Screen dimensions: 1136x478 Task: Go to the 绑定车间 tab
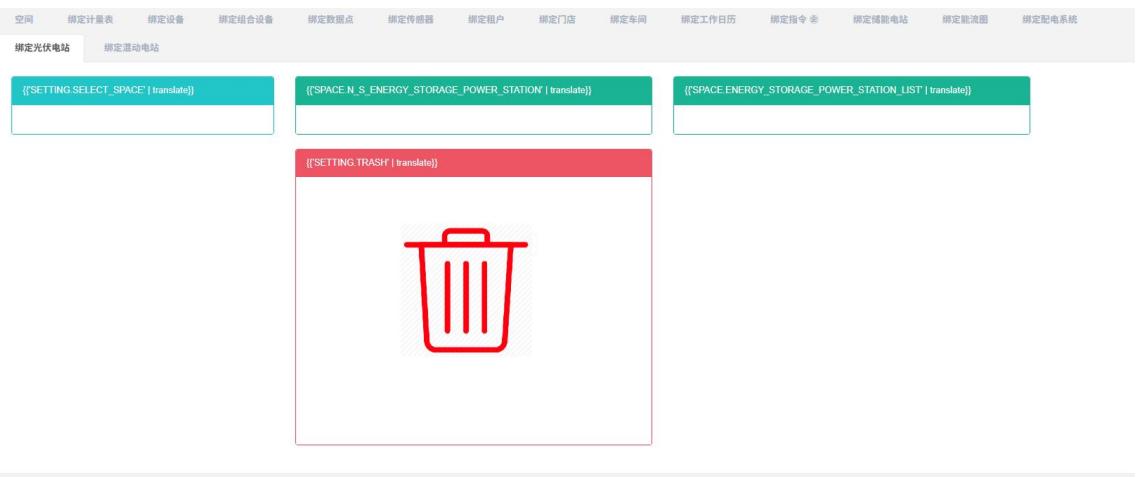click(x=626, y=20)
